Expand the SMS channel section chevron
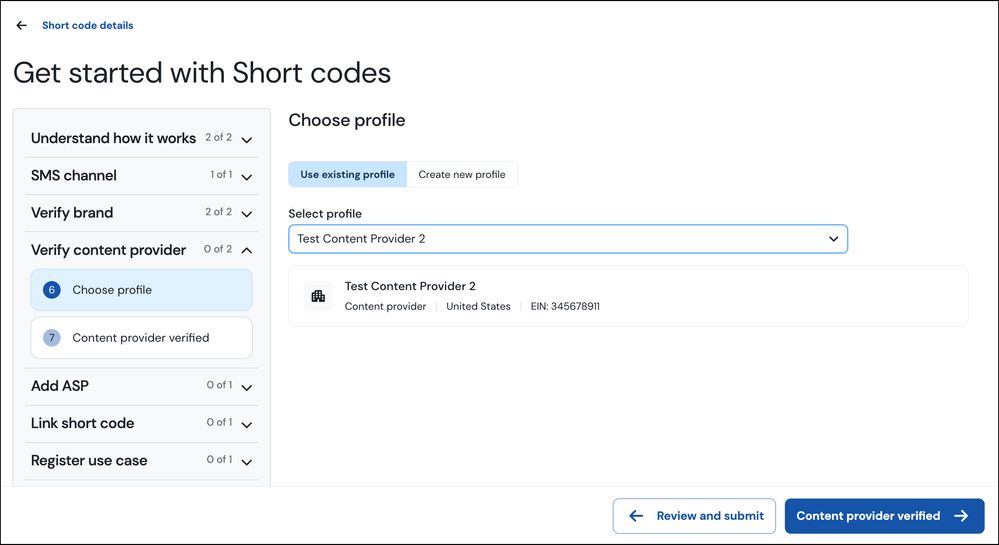Image resolution: width=999 pixels, height=545 pixels. click(247, 177)
